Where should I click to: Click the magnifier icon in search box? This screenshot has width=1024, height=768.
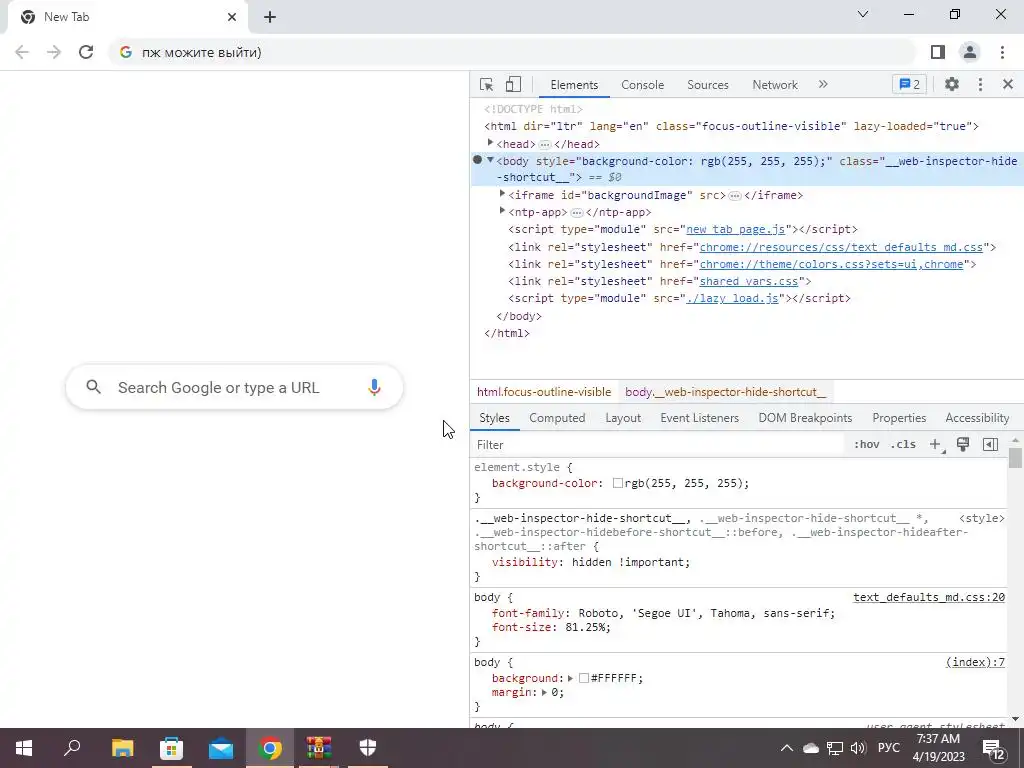[x=93, y=387]
